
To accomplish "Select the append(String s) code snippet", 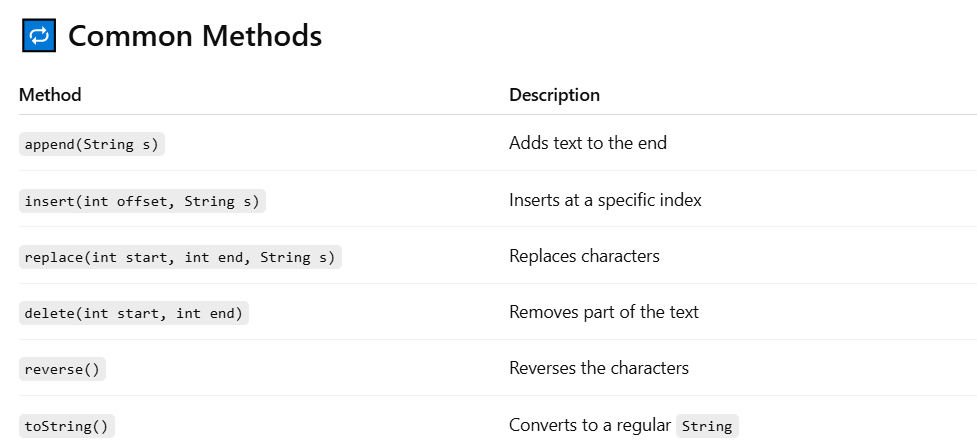I will point(92,145).
